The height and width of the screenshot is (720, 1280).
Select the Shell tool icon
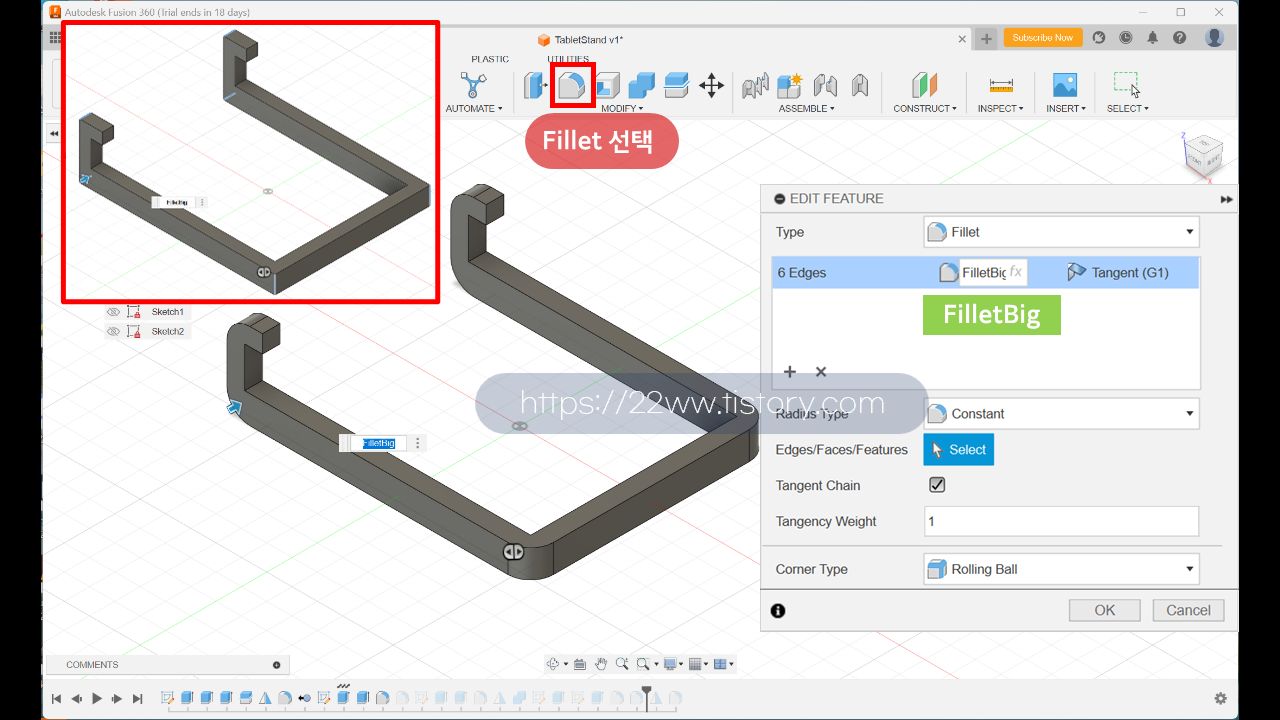[608, 86]
